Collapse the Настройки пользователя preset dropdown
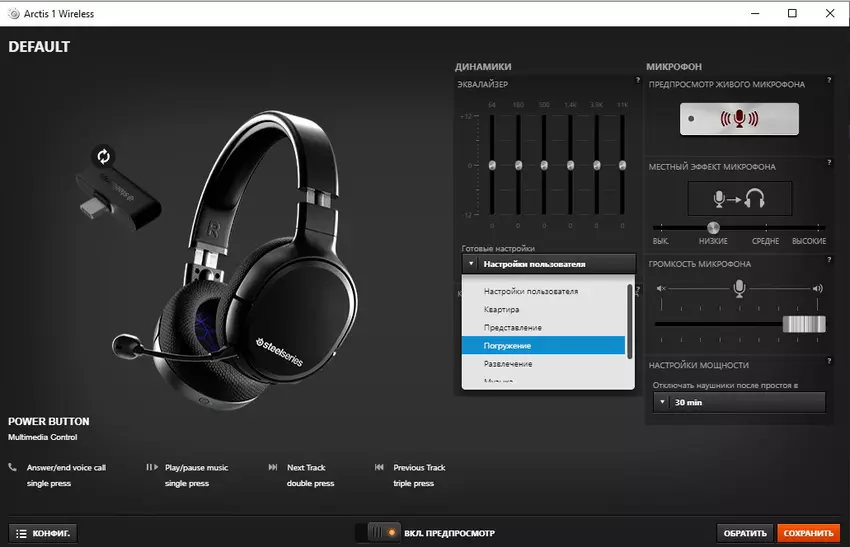This screenshot has height=547, width=850. 548,264
